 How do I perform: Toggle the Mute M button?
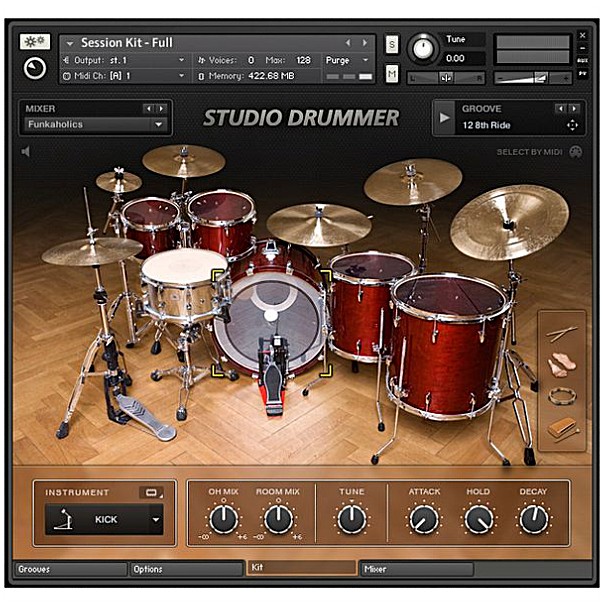point(391,73)
